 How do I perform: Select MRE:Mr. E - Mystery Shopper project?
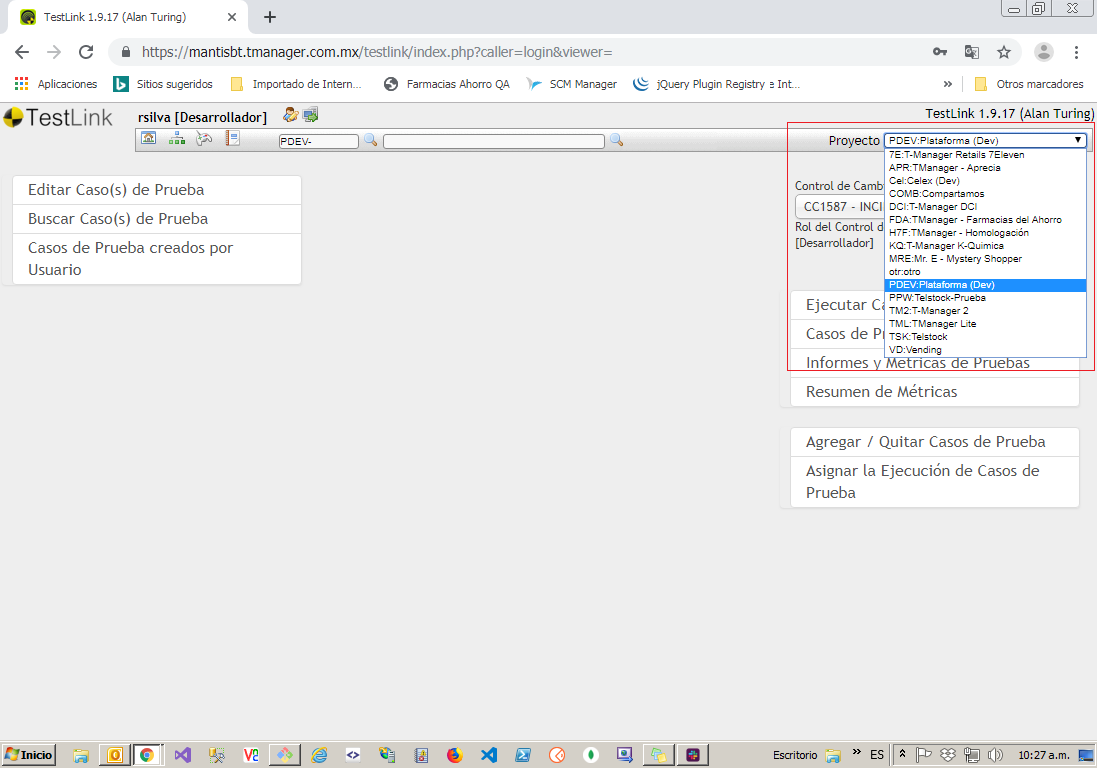[x=985, y=259]
